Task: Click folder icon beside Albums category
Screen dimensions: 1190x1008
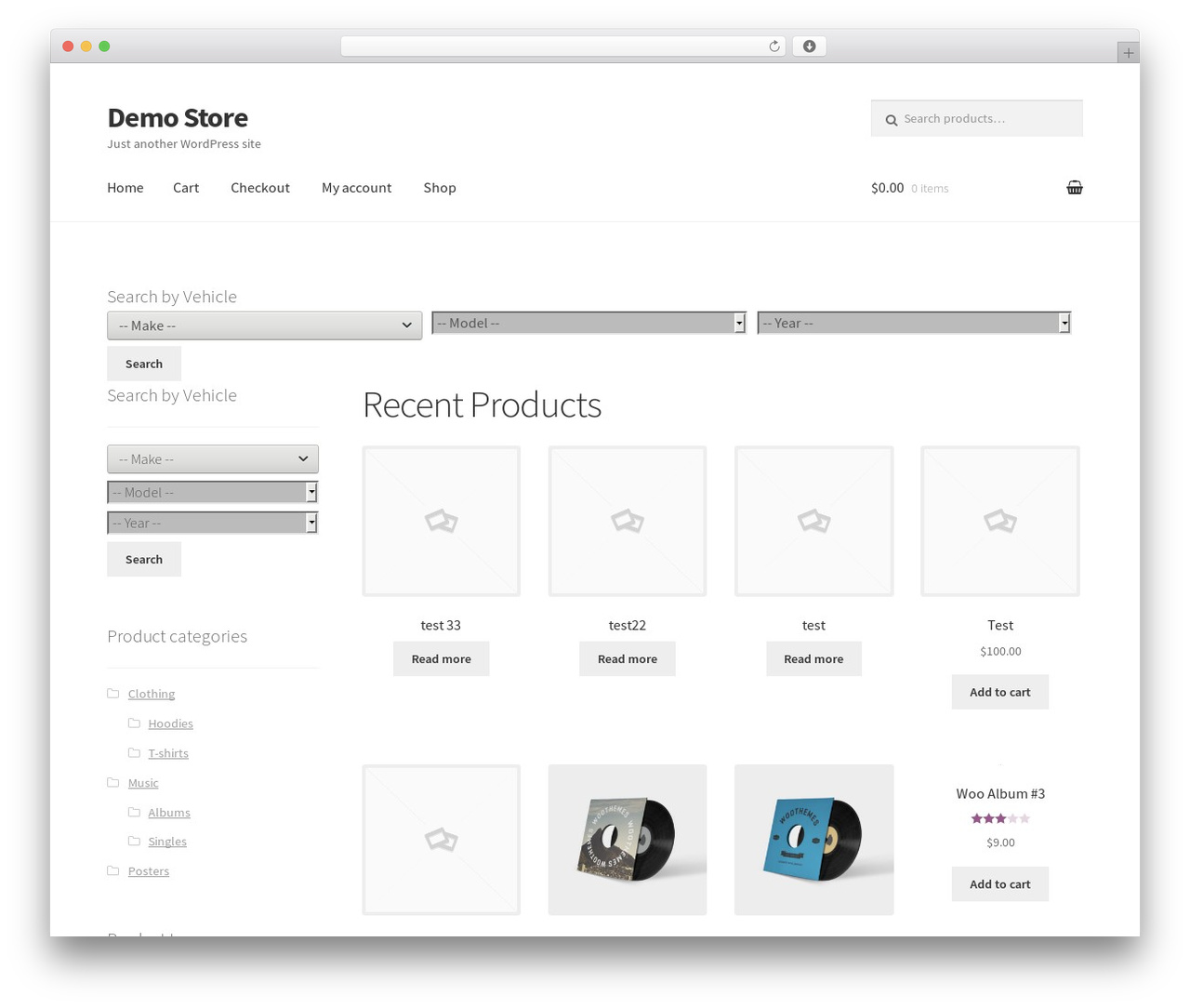Action: pos(134,813)
